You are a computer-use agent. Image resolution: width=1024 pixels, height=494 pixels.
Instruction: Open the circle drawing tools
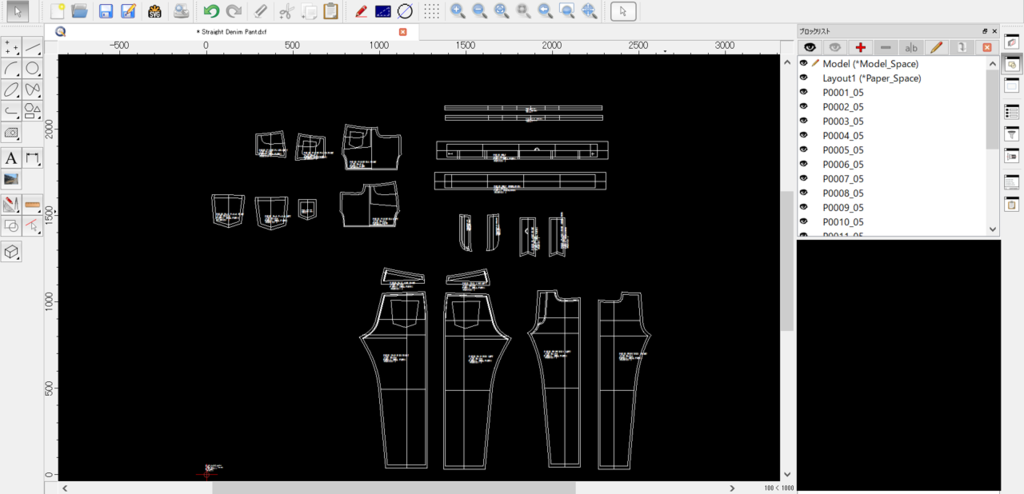pyautogui.click(x=33, y=68)
